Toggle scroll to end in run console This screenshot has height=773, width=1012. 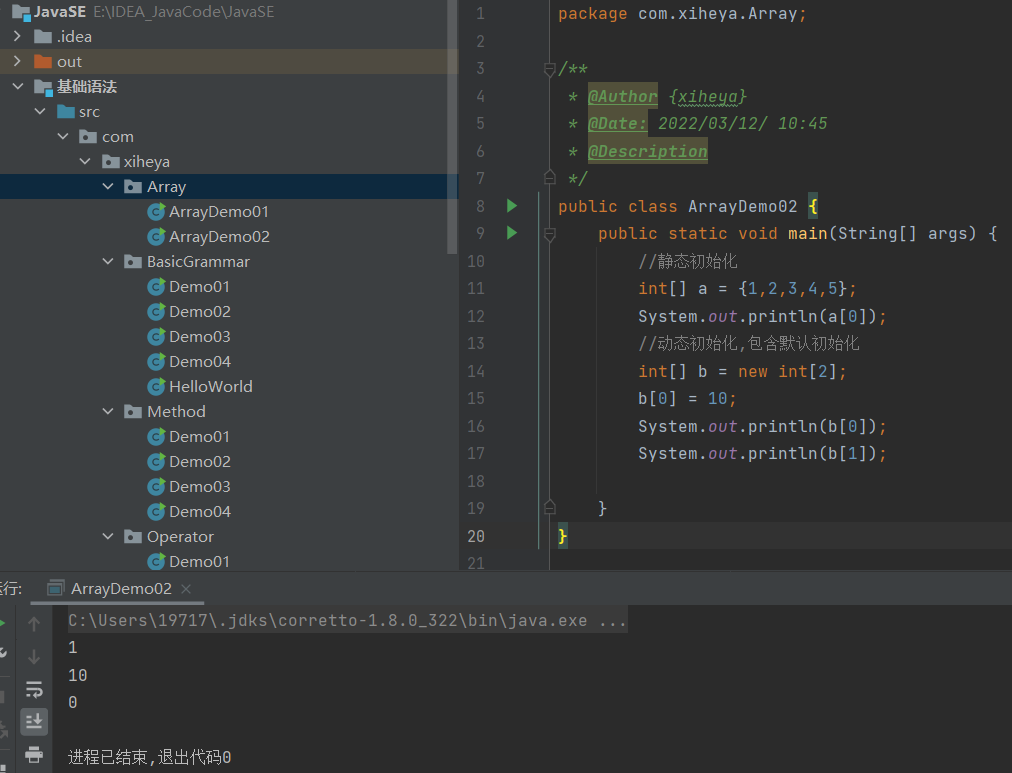(x=34, y=721)
